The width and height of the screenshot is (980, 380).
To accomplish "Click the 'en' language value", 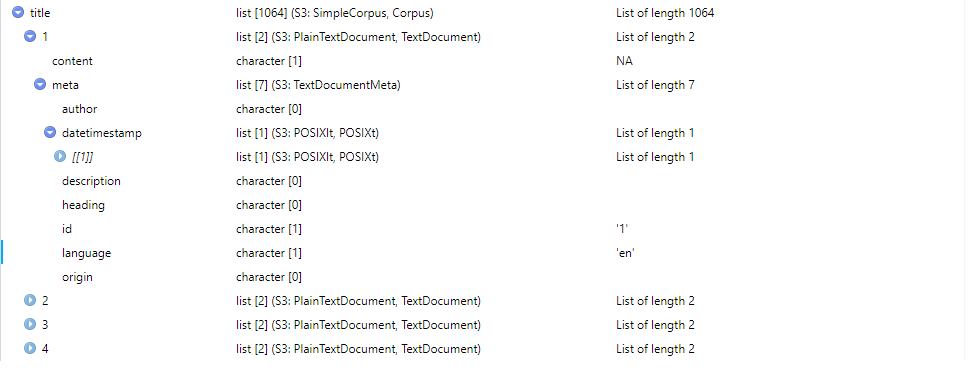I will (x=626, y=253).
